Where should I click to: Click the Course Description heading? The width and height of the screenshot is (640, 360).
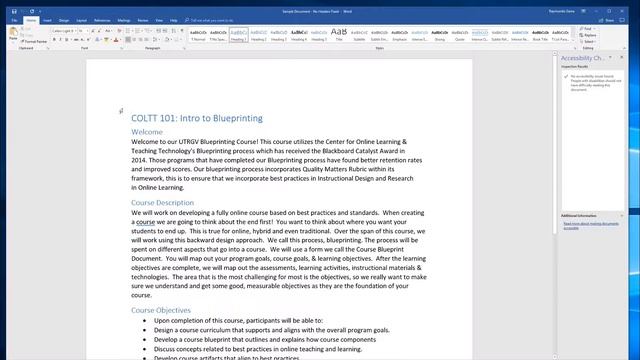162,203
